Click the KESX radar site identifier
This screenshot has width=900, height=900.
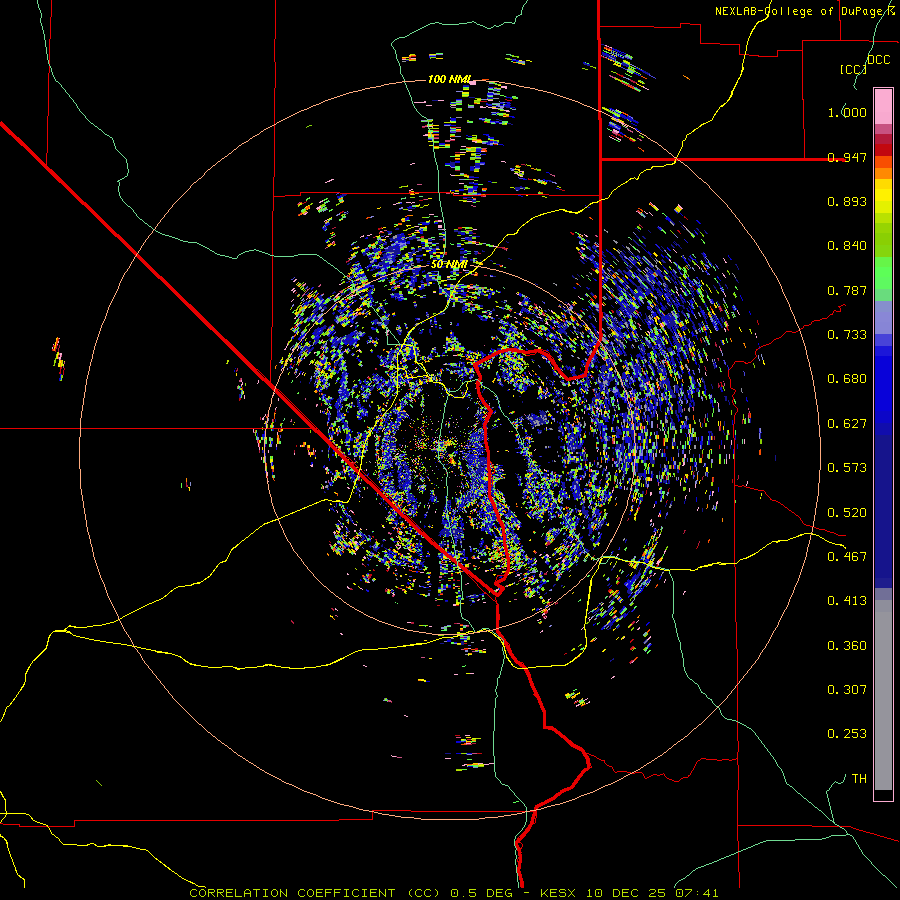(x=560, y=893)
